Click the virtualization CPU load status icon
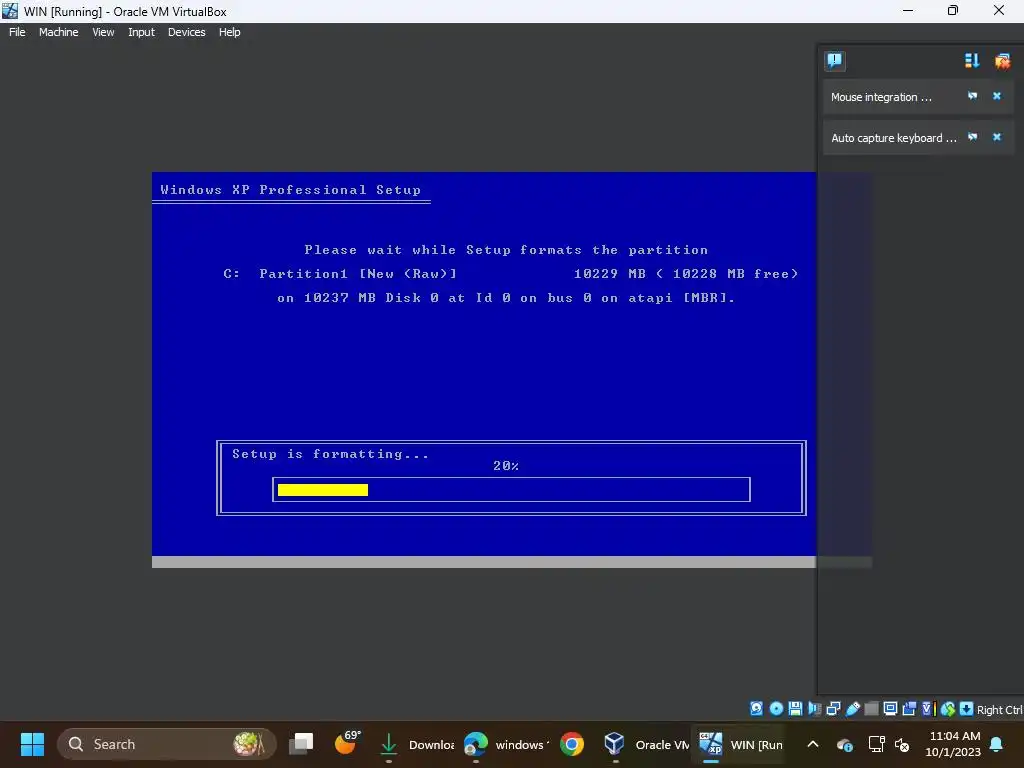The width and height of the screenshot is (1024, 768). [x=928, y=709]
